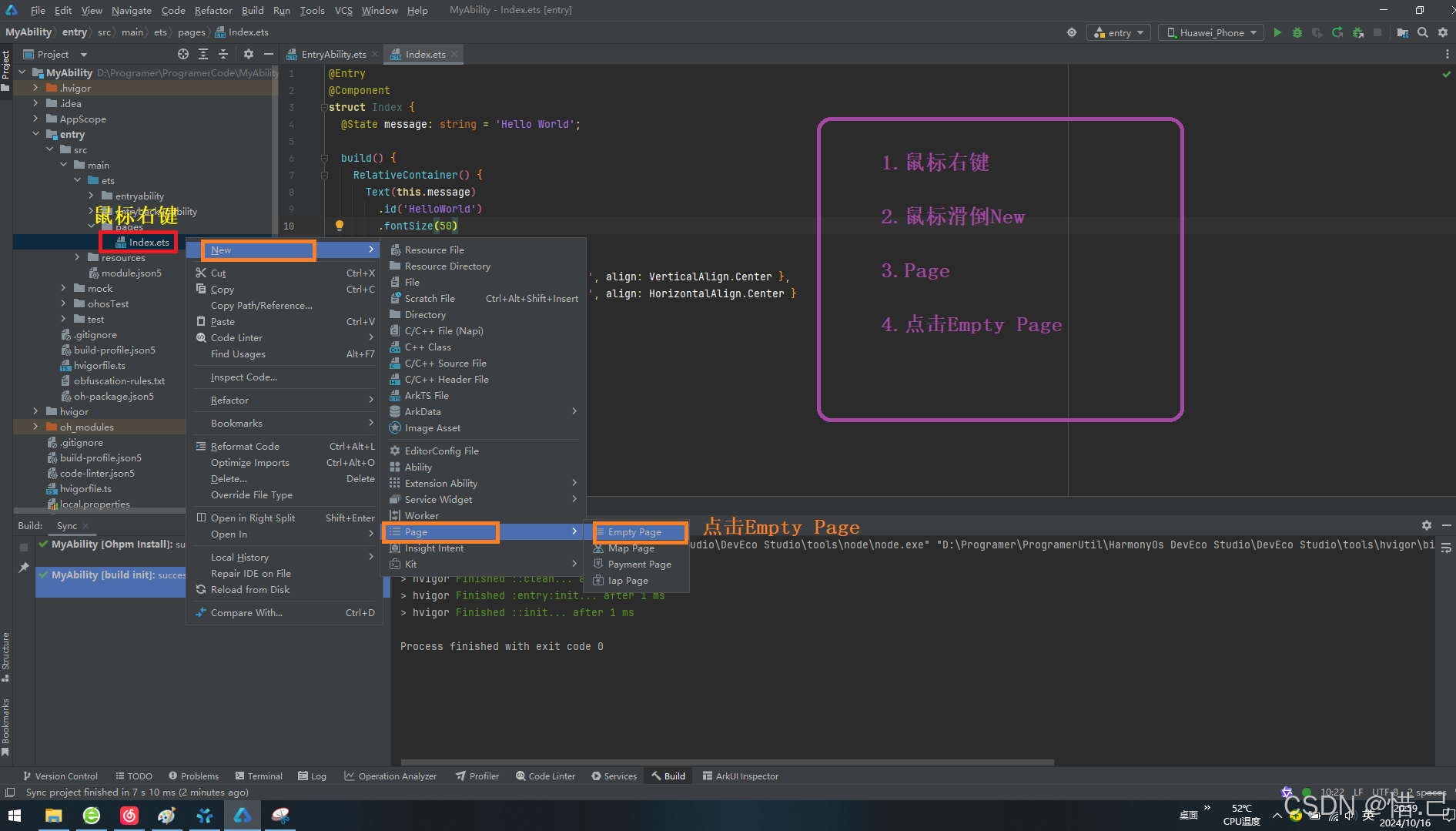Click Select Opened File icon in Project panel
The width and height of the screenshot is (1456, 831).
[x=183, y=54]
